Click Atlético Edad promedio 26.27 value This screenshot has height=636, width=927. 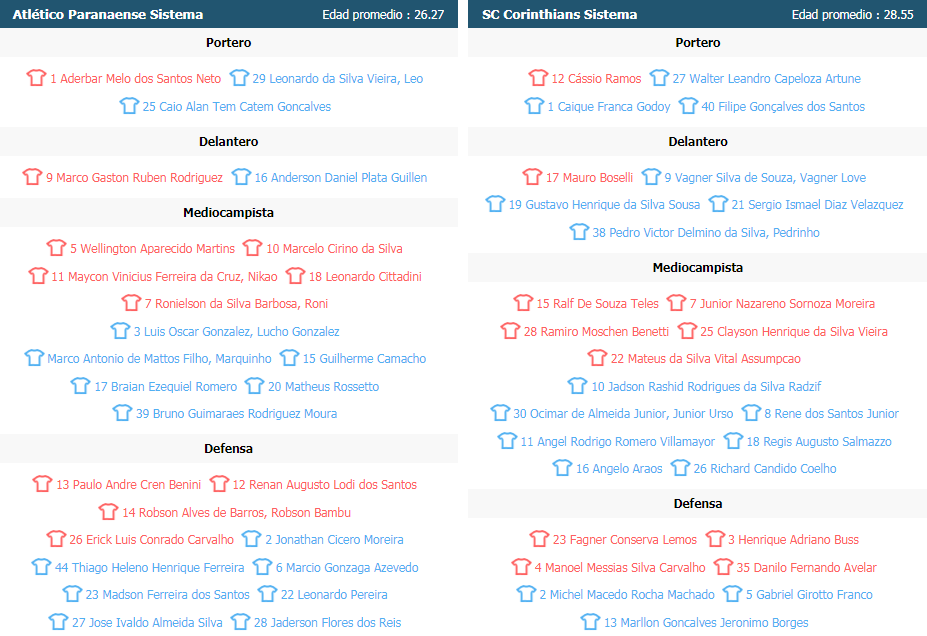(429, 14)
